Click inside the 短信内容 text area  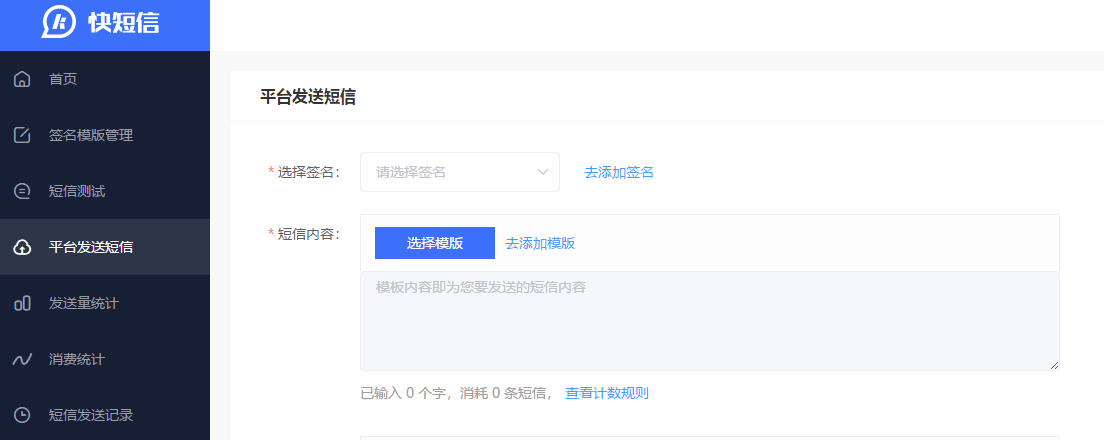pyautogui.click(x=708, y=320)
